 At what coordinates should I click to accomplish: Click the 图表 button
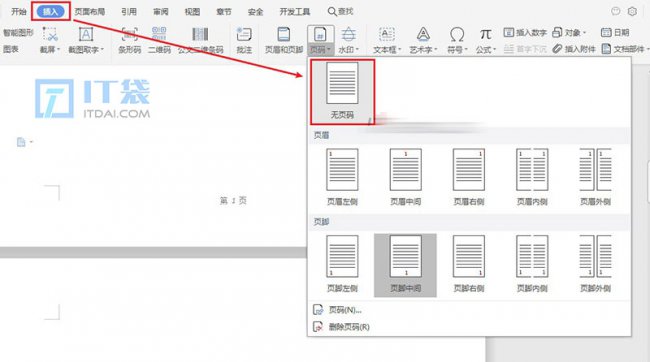tap(11, 49)
